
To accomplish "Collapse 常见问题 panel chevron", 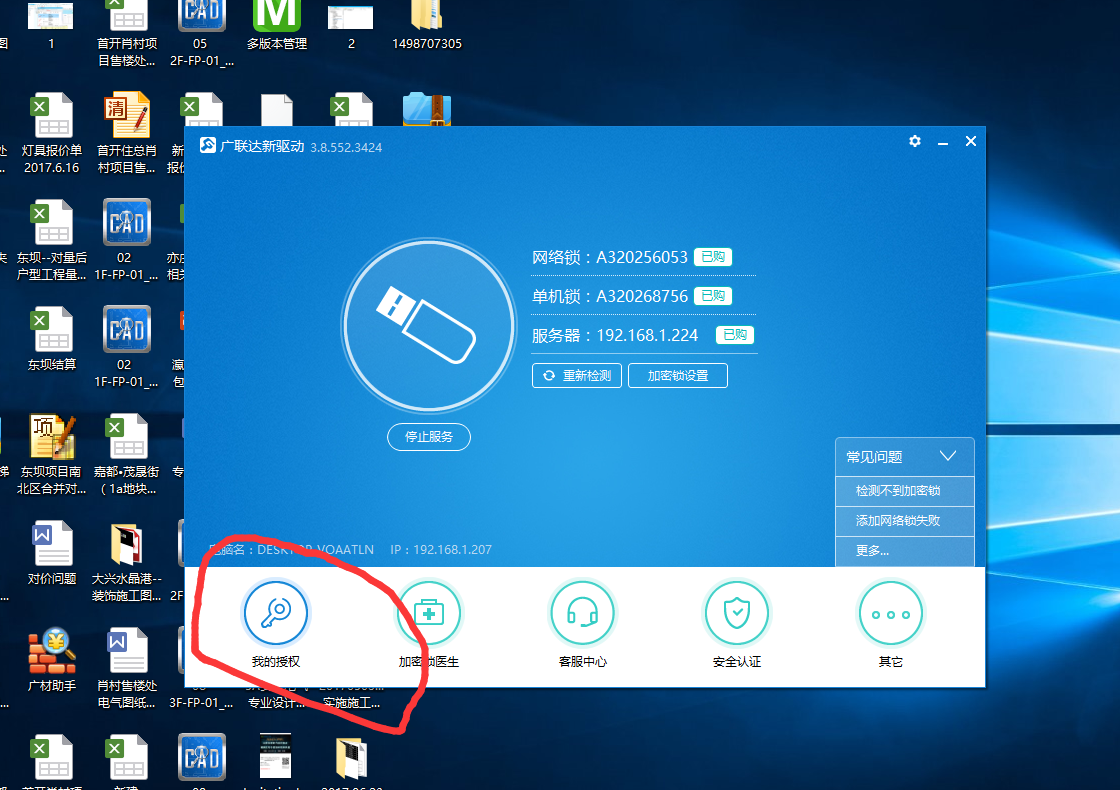I will pyautogui.click(x=948, y=456).
